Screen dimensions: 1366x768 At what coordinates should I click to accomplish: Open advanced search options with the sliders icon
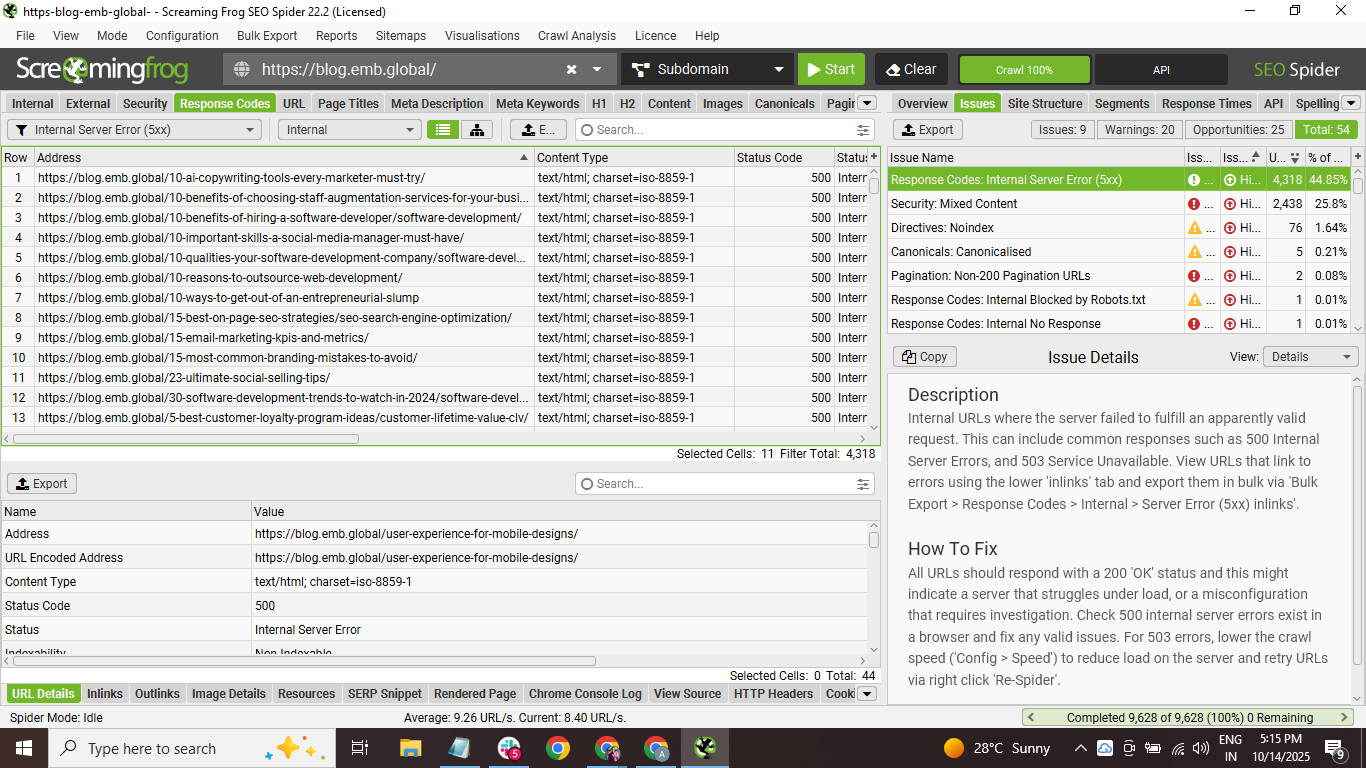tap(862, 129)
